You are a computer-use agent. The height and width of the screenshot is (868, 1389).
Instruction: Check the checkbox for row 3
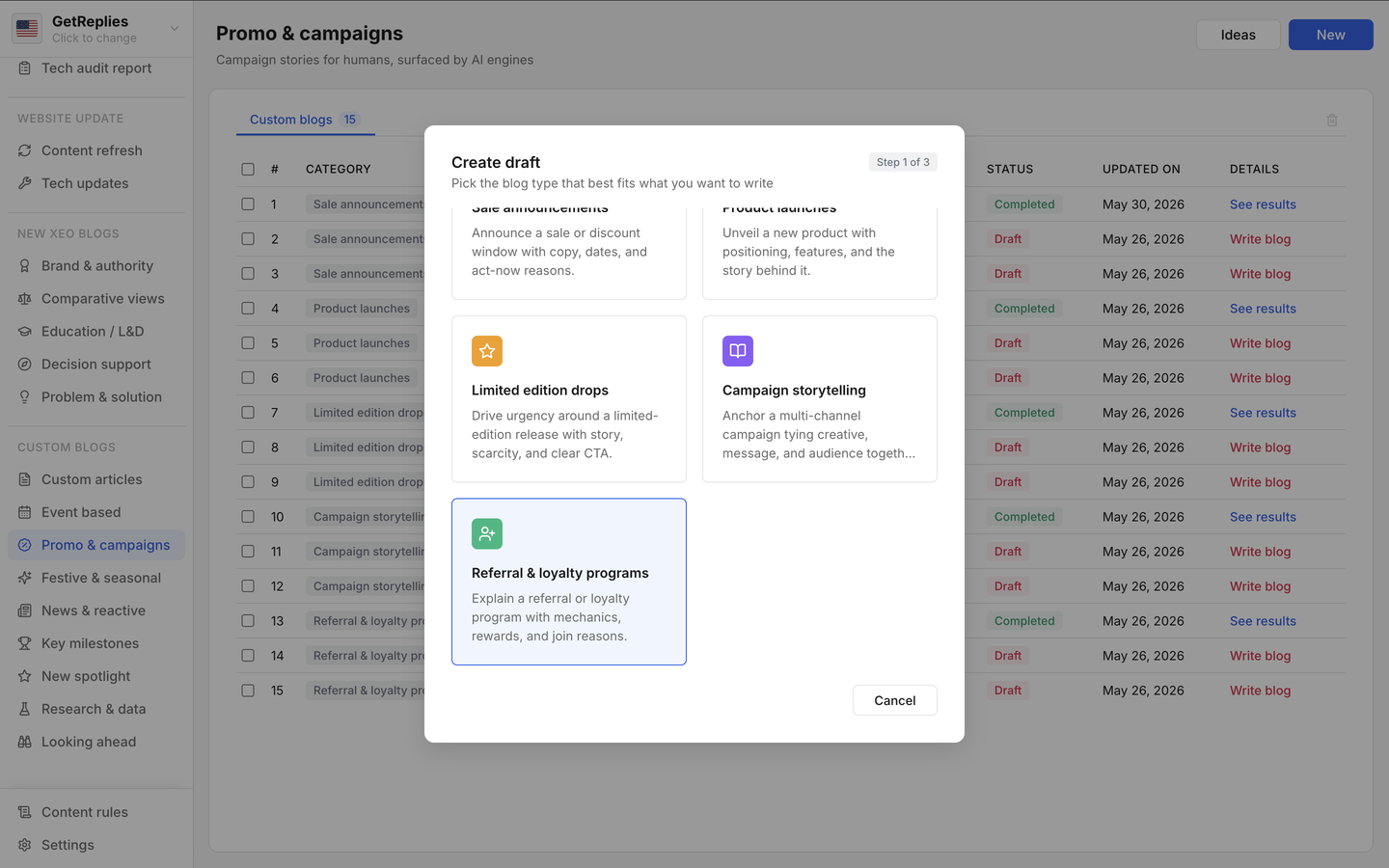[248, 274]
